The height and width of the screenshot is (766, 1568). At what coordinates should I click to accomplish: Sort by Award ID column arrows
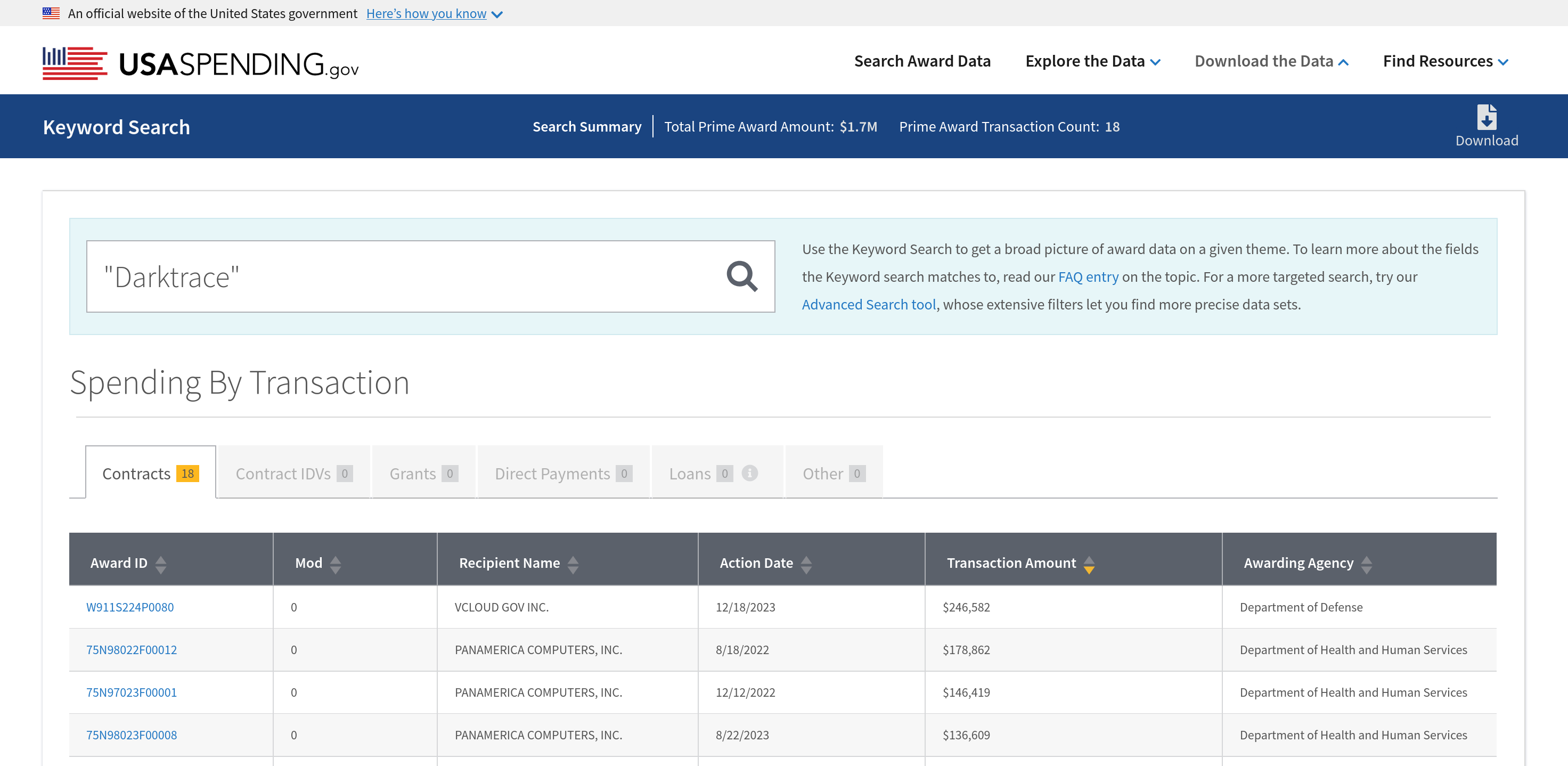pos(161,565)
